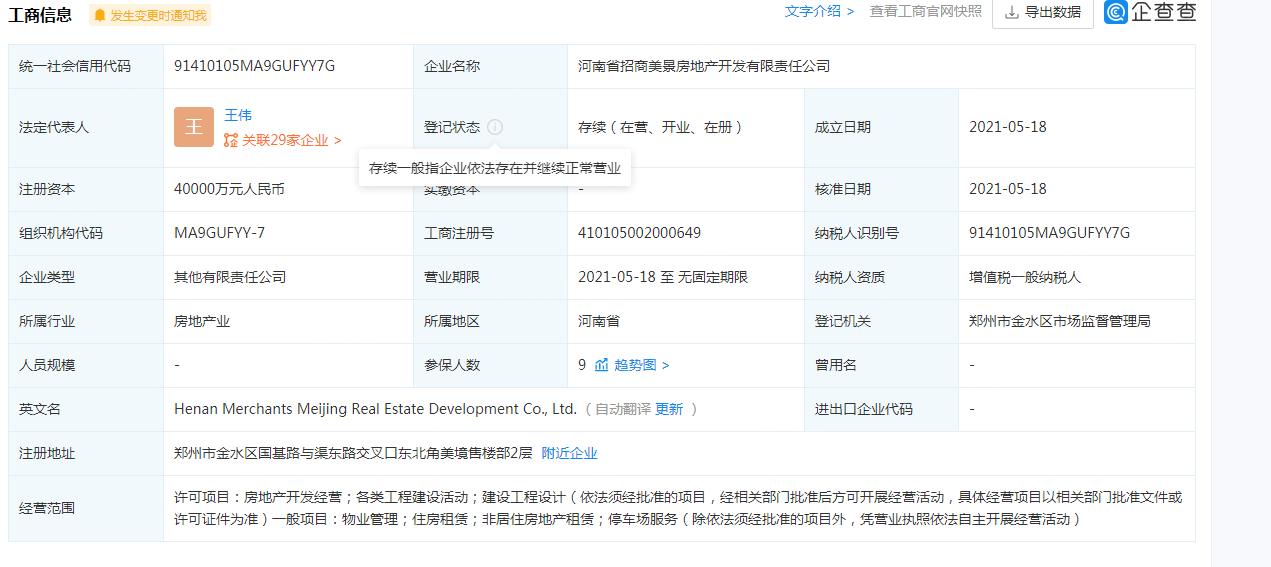Click the orange 王 avatar
The image size is (1271, 567).
193,127
